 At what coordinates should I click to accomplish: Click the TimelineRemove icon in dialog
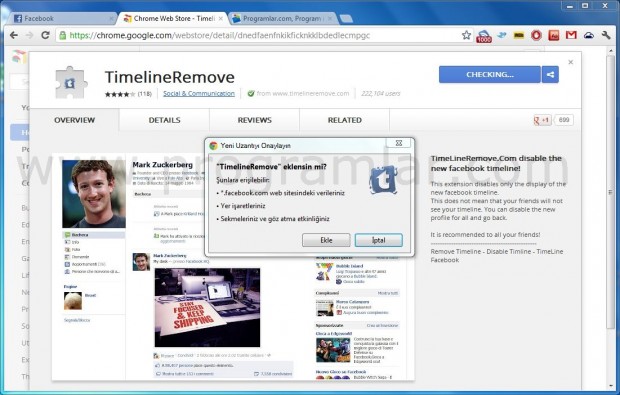tap(383, 180)
